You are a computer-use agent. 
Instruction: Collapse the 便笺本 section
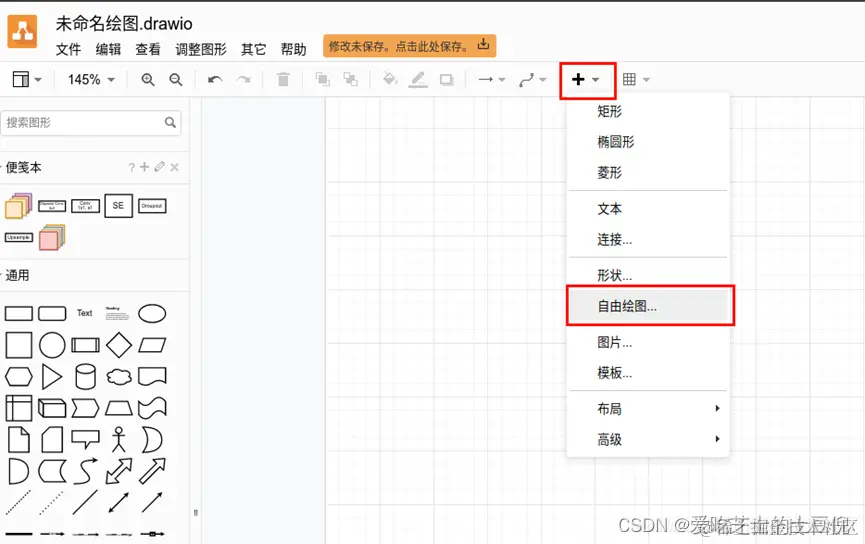point(23,167)
